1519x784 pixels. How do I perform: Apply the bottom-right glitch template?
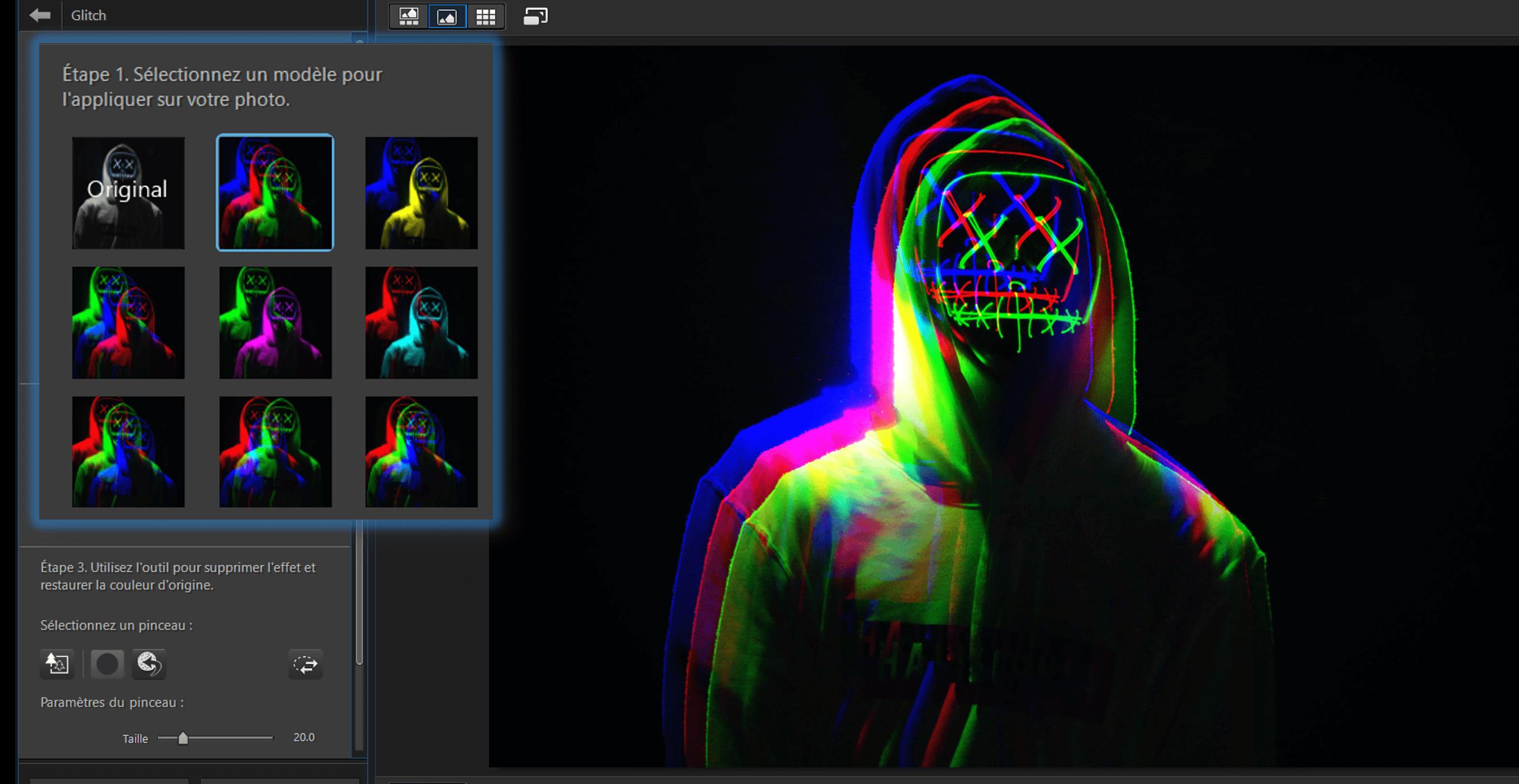421,452
